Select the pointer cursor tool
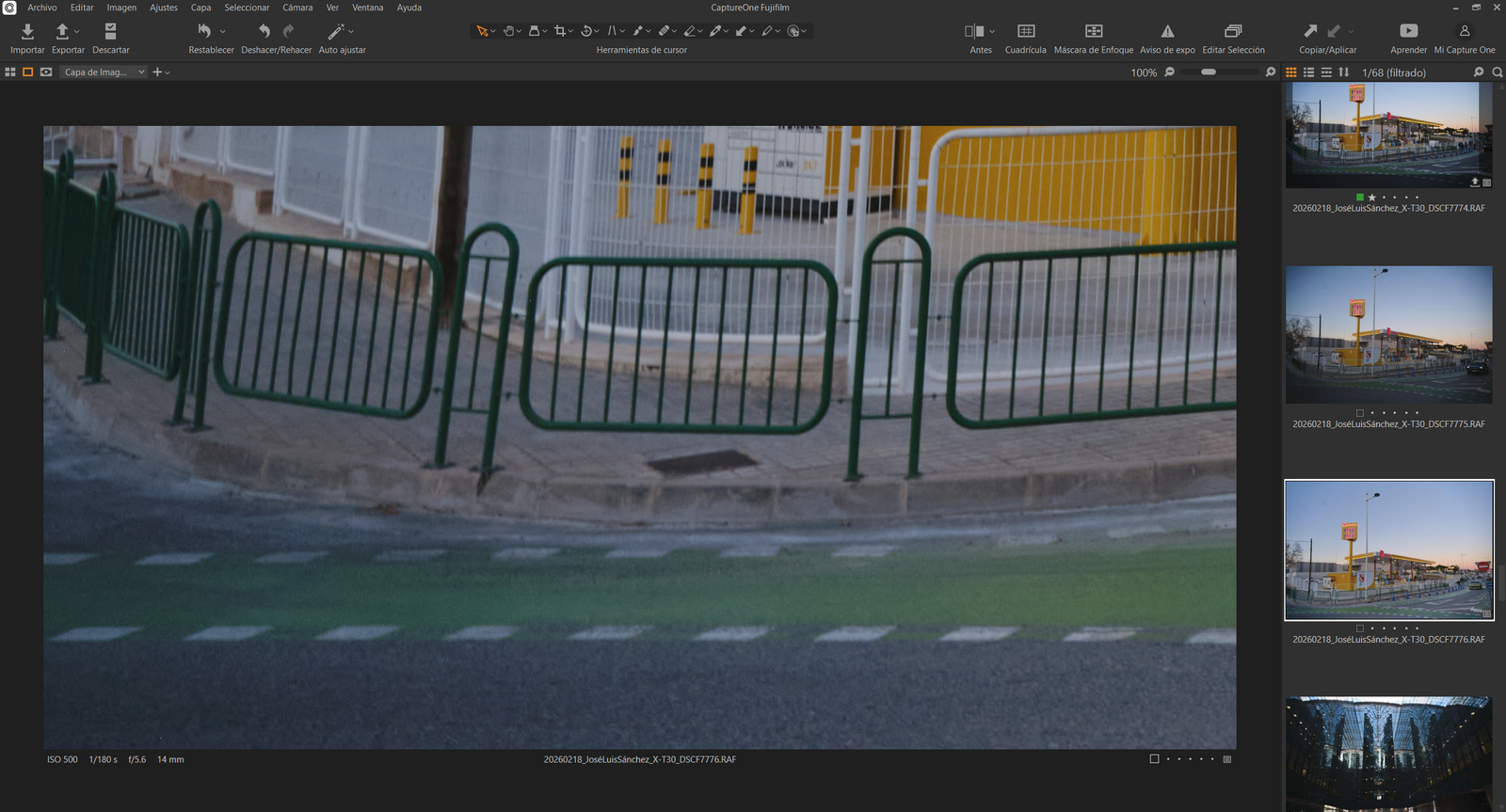Image resolution: width=1506 pixels, height=812 pixels. click(x=482, y=31)
